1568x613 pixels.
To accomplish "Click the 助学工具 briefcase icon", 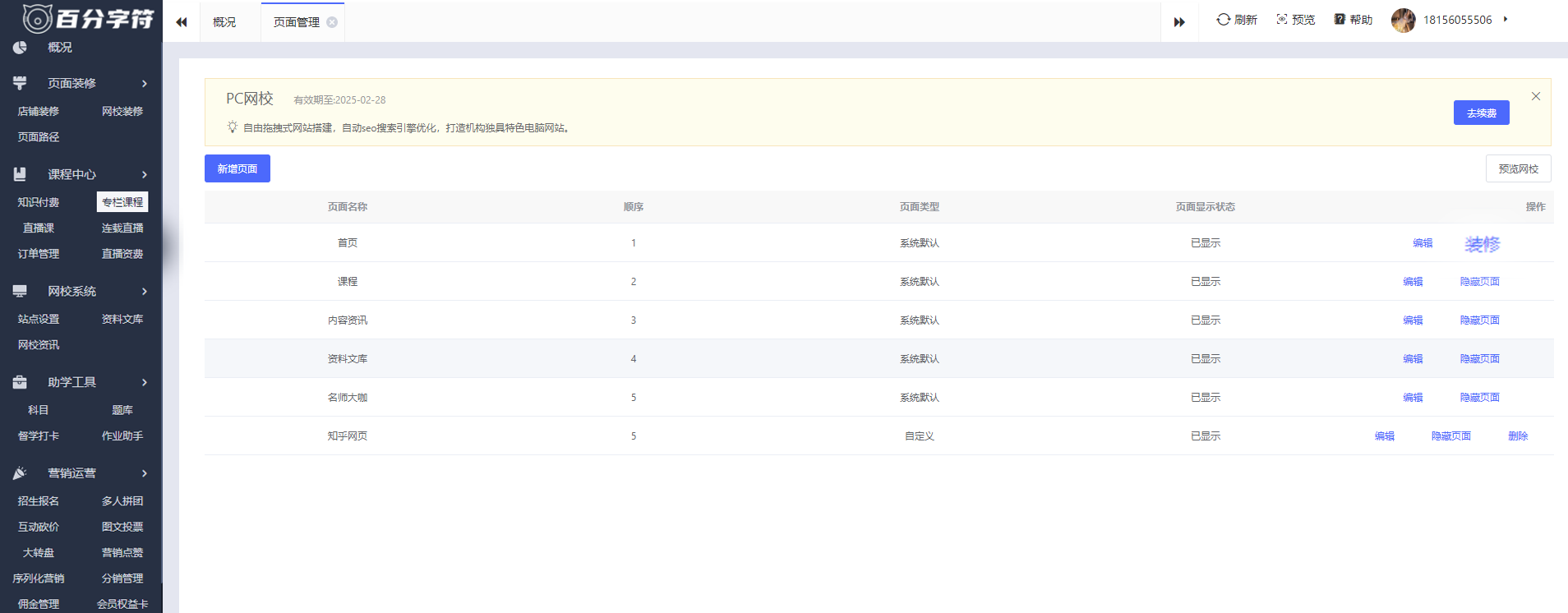I will (20, 382).
